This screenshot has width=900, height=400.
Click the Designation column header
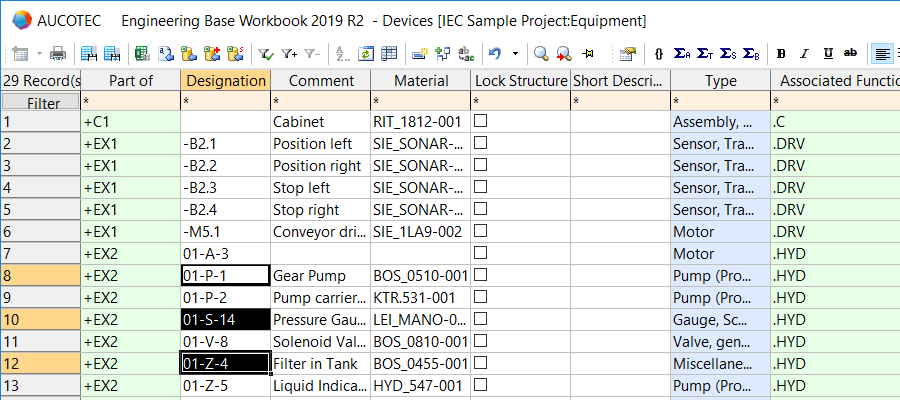point(226,81)
